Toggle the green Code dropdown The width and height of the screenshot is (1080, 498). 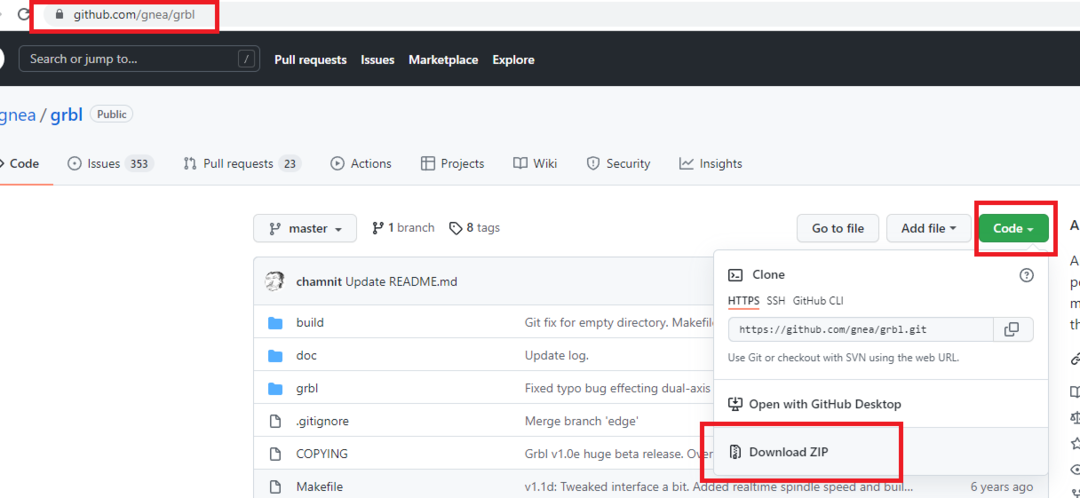point(1013,228)
